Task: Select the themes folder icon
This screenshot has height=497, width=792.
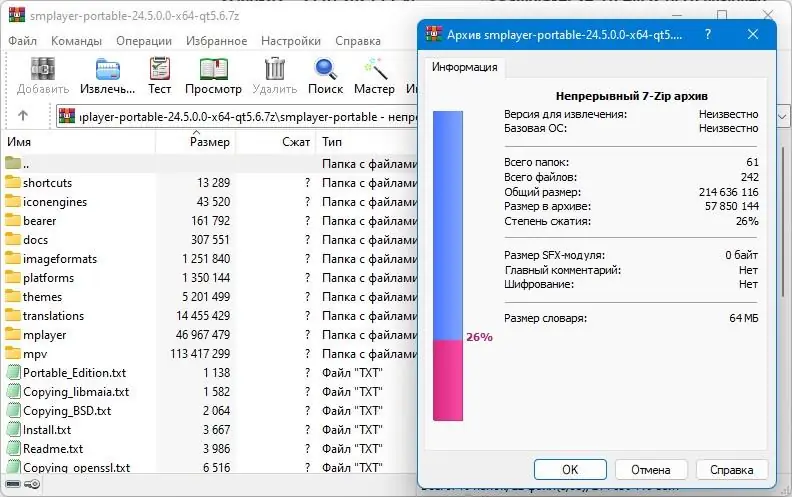Action: click(13, 296)
